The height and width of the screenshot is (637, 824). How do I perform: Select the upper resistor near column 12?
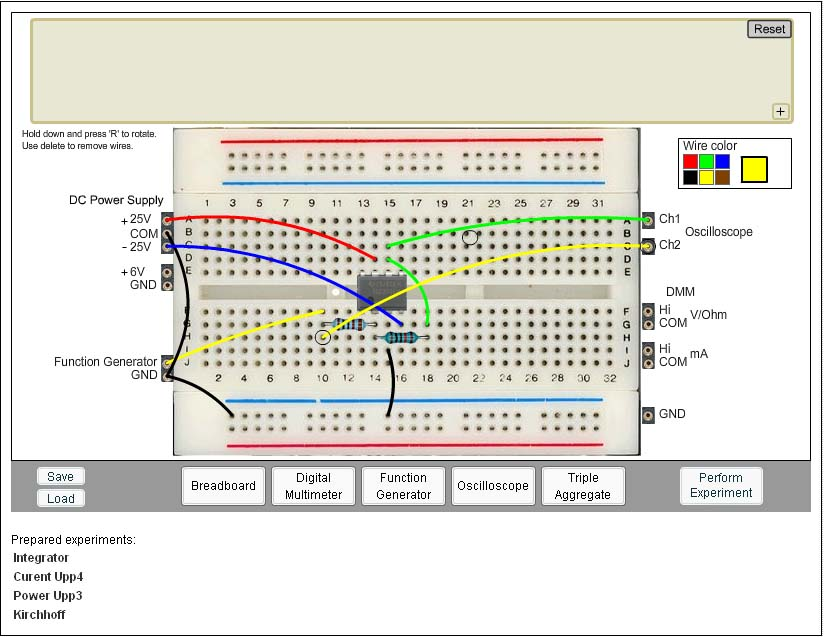(x=348, y=324)
